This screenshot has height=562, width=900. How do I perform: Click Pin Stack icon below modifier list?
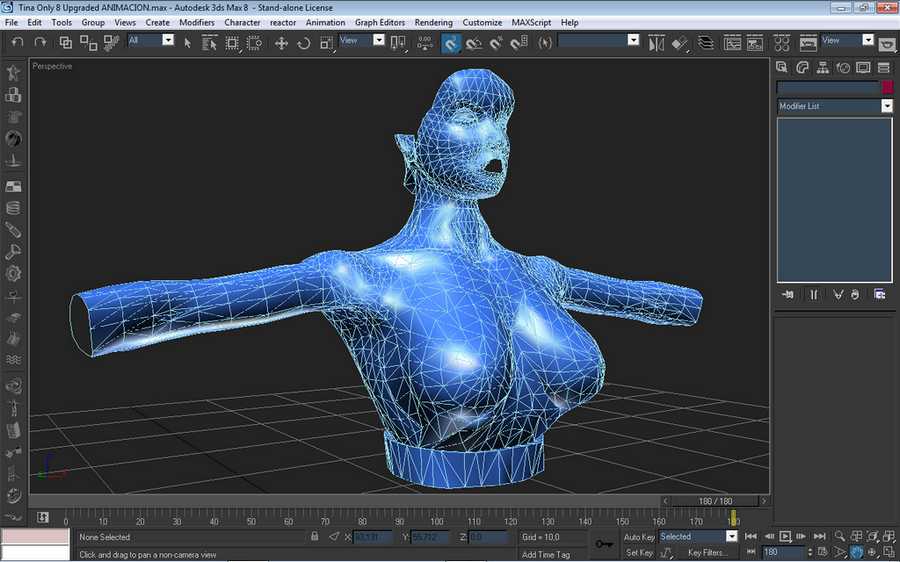(788, 294)
